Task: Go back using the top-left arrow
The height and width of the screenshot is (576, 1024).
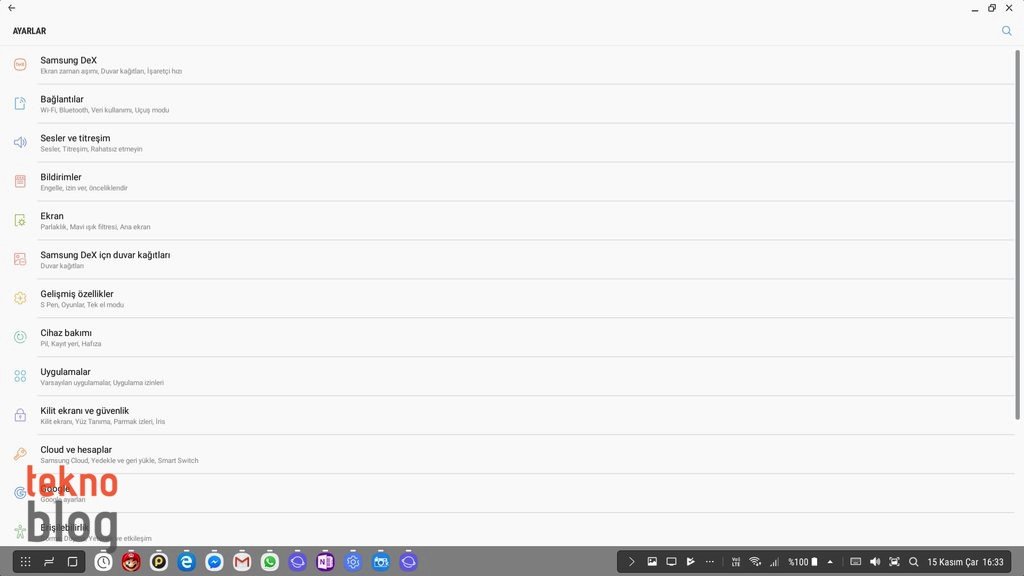Action: point(11,8)
